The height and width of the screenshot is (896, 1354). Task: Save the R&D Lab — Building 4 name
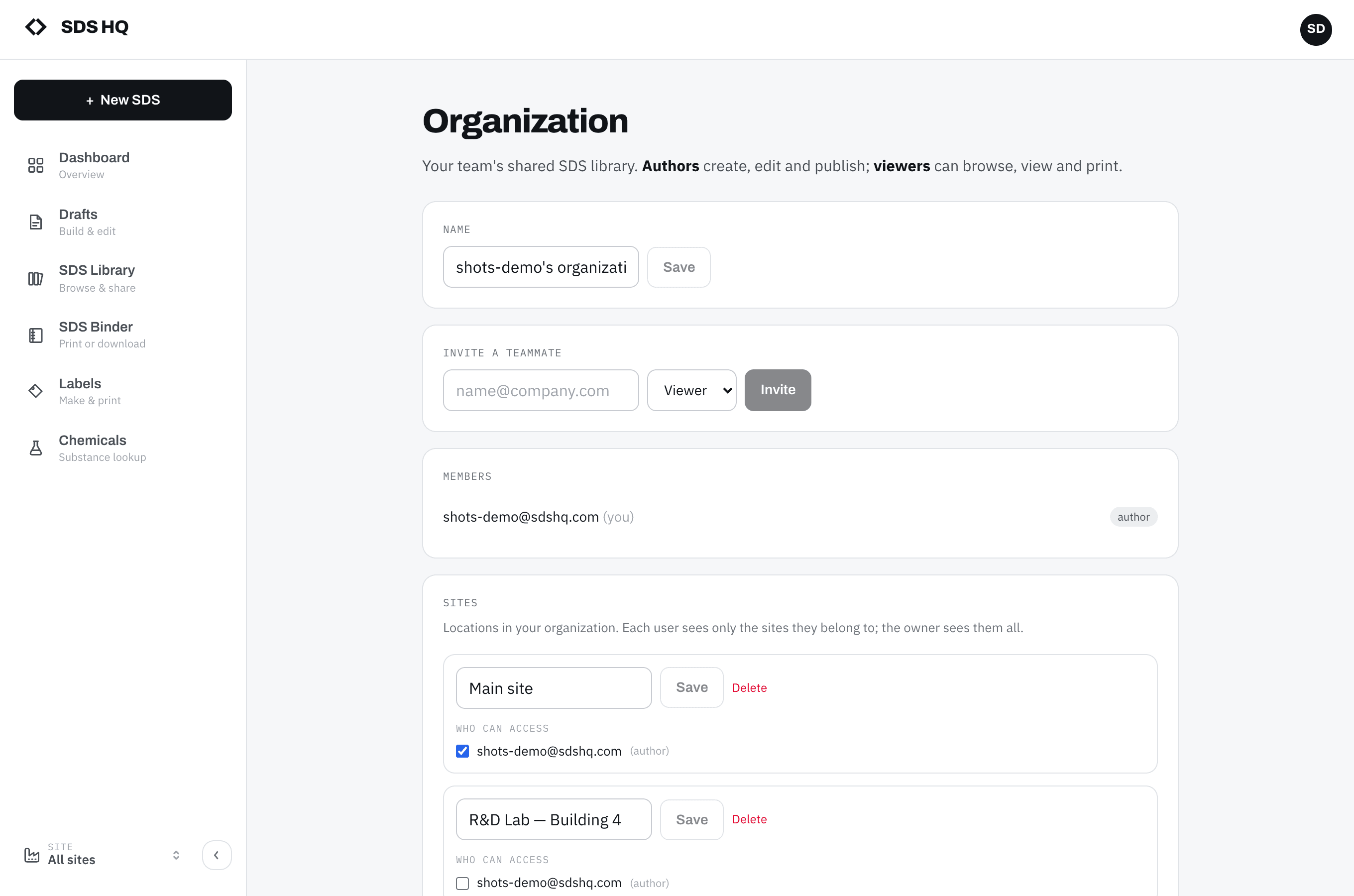click(691, 819)
